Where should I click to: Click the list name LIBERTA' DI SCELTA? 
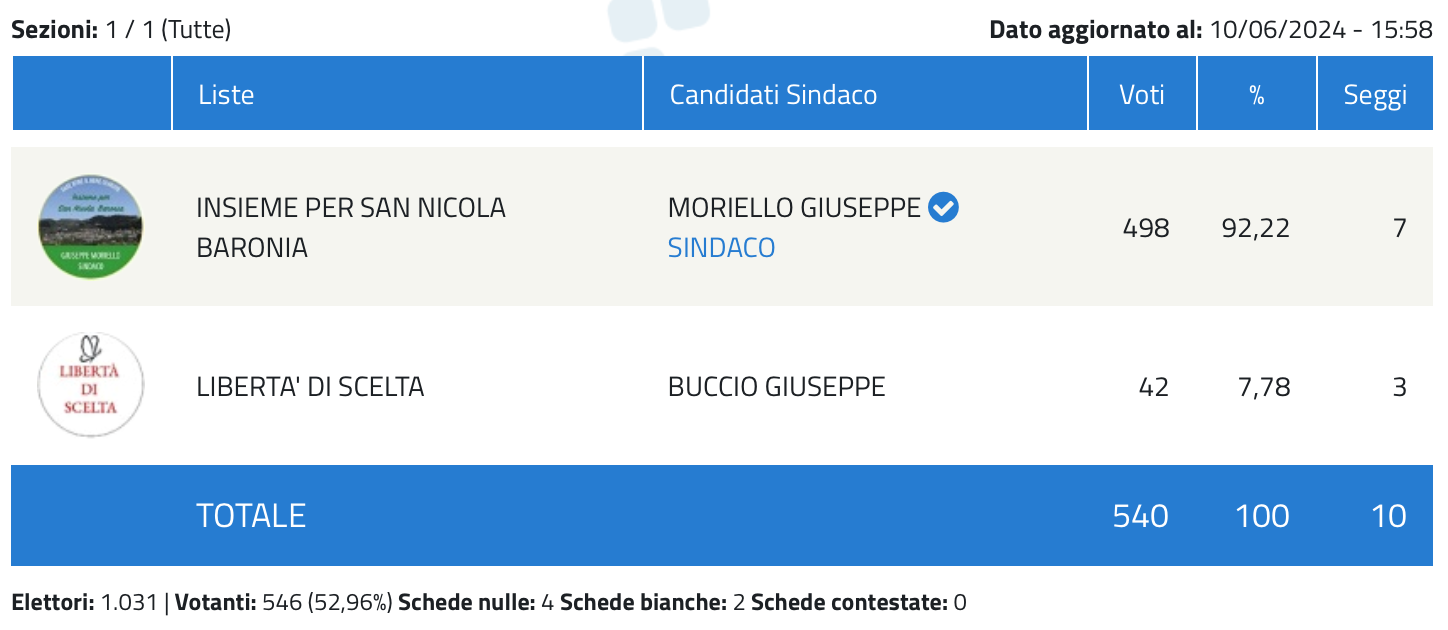tap(310, 387)
